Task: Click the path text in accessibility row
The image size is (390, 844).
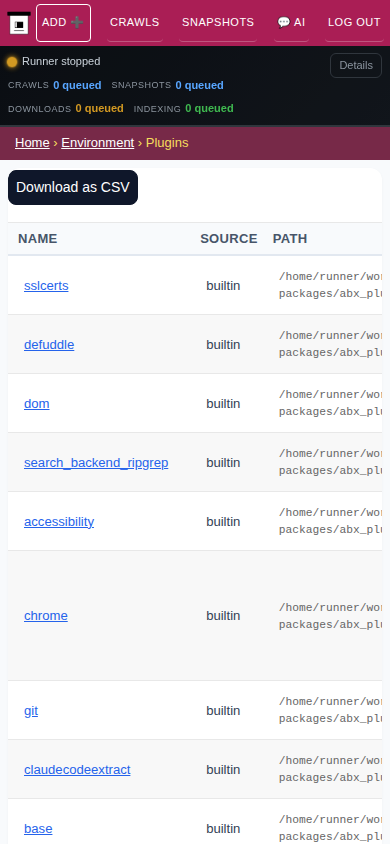Action: click(x=330, y=522)
